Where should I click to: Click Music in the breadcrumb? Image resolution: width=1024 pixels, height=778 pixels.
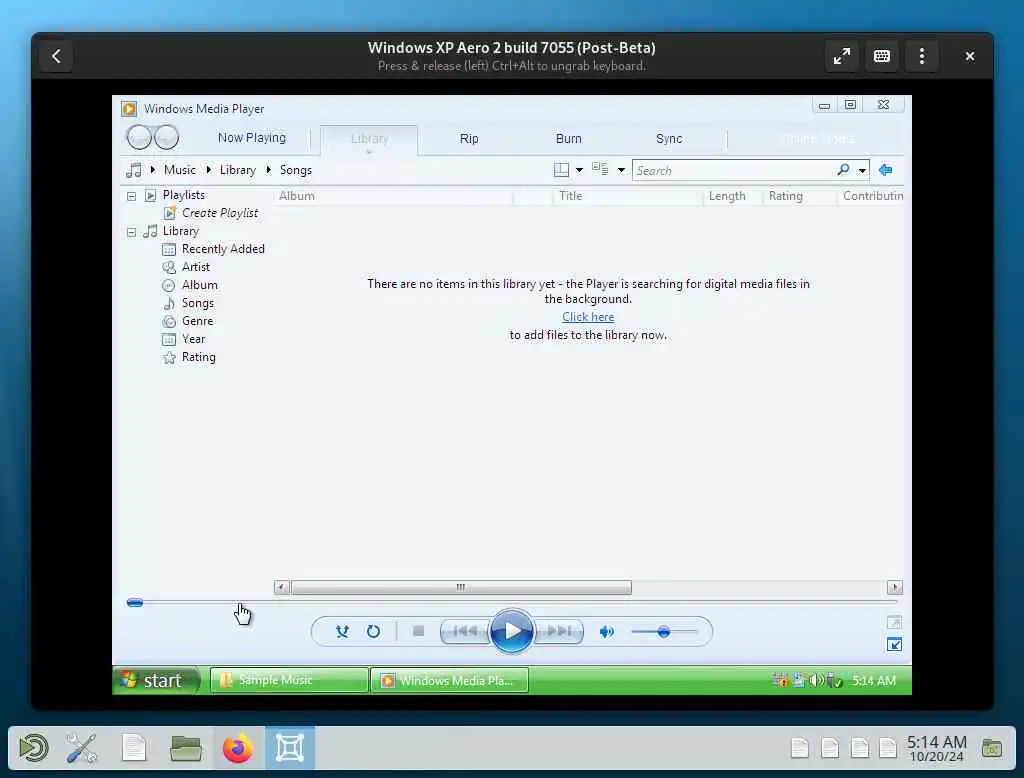[180, 170]
